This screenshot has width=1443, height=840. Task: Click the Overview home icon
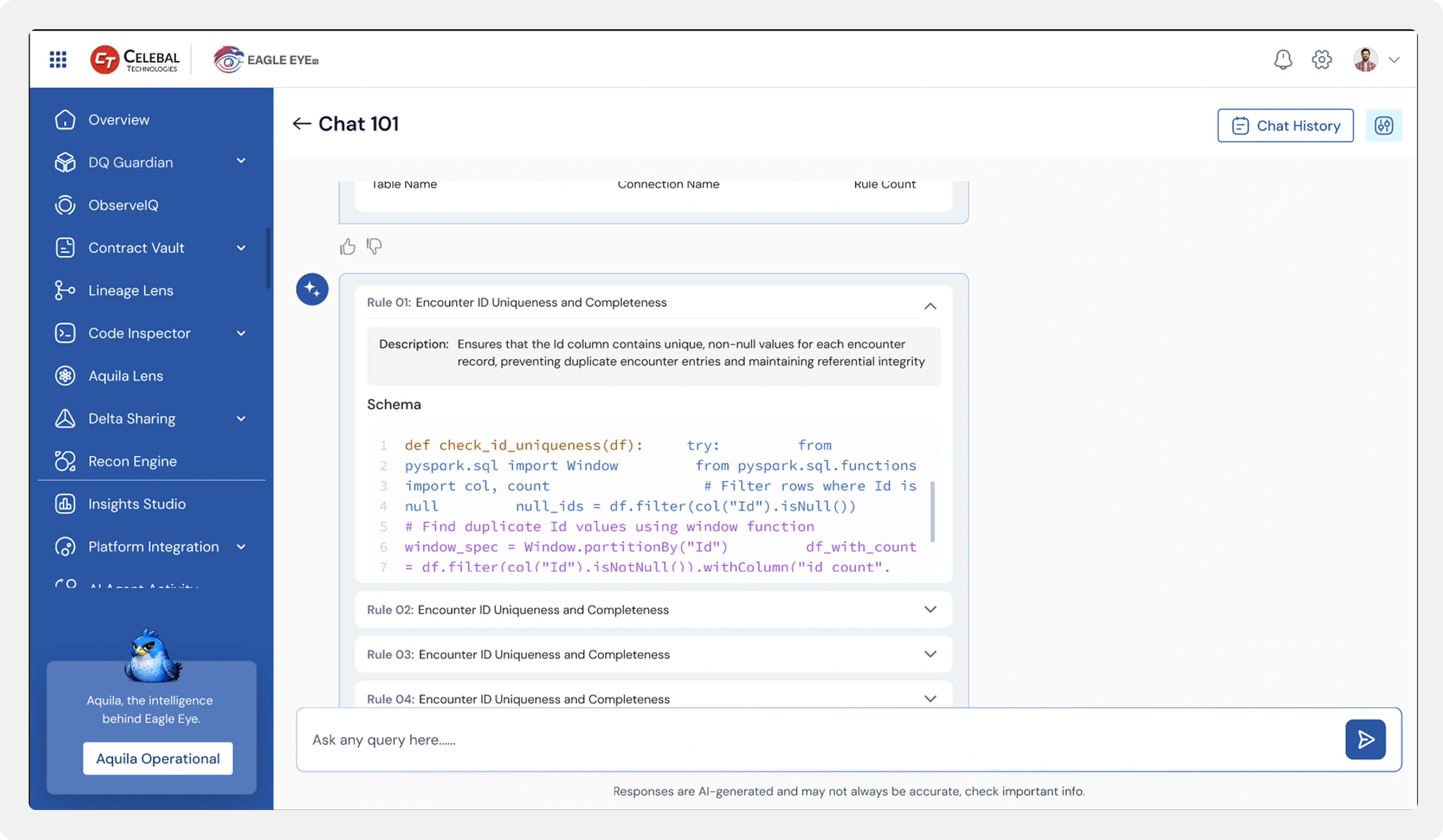[65, 120]
